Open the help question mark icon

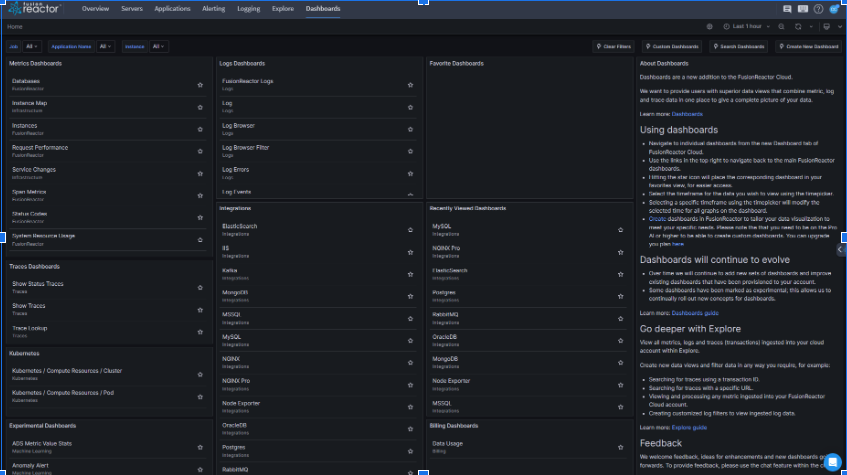tap(818, 9)
